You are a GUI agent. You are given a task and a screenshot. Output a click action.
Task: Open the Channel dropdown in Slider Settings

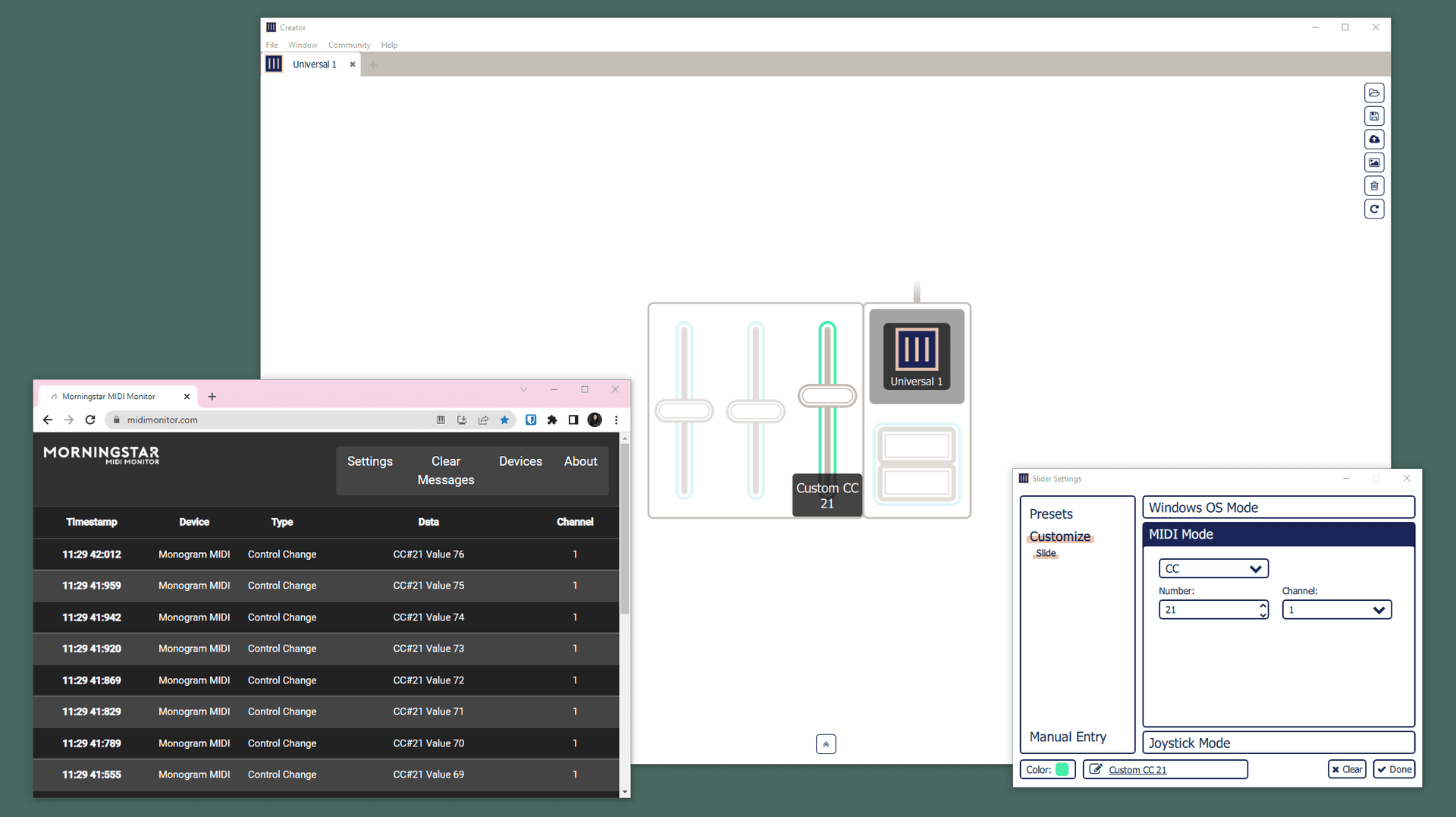pos(1336,610)
